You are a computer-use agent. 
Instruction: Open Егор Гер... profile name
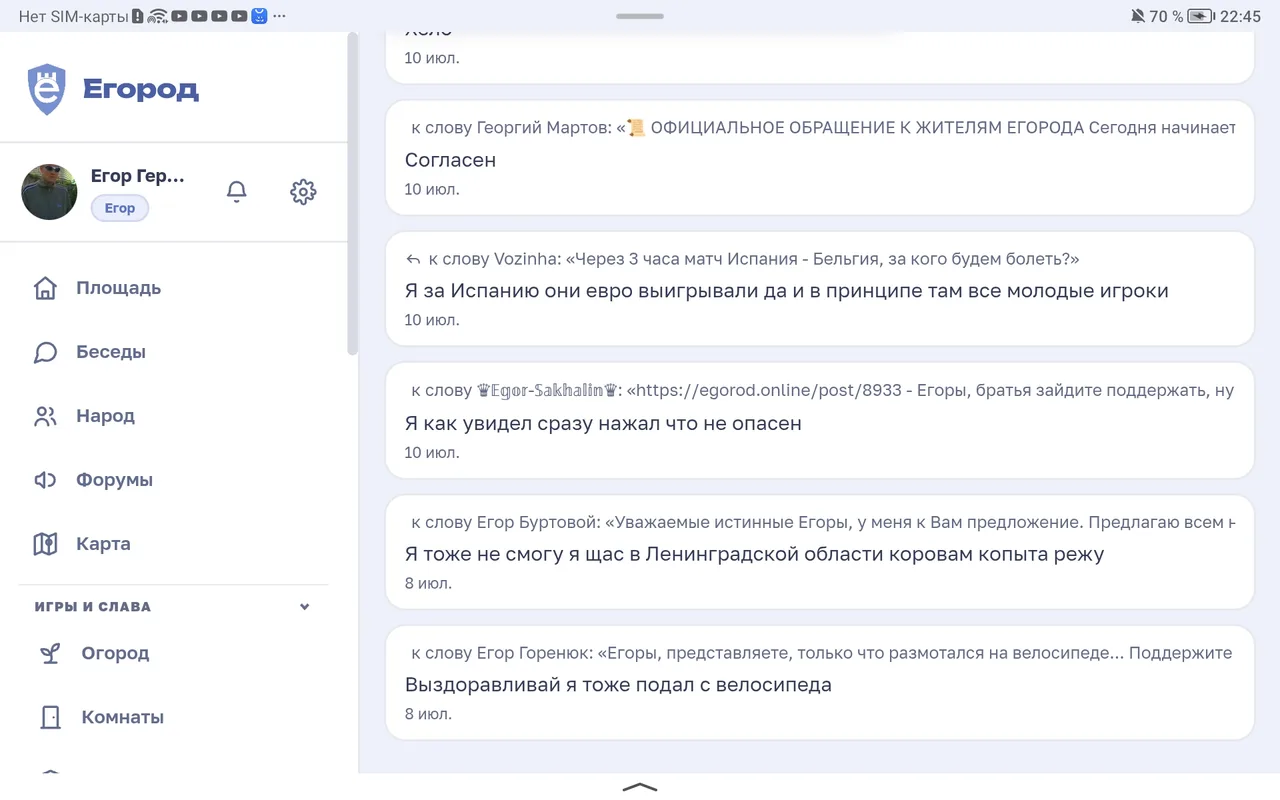click(x=137, y=176)
